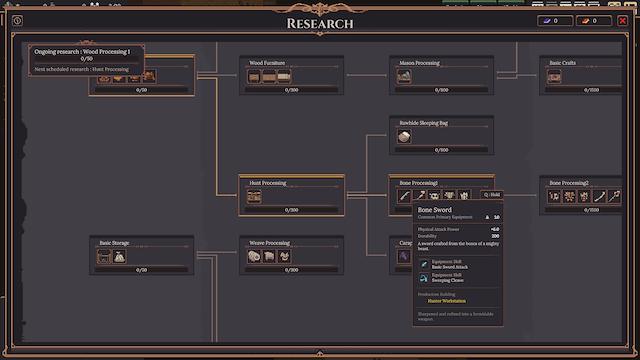Select the purple research point counter

click(555, 21)
